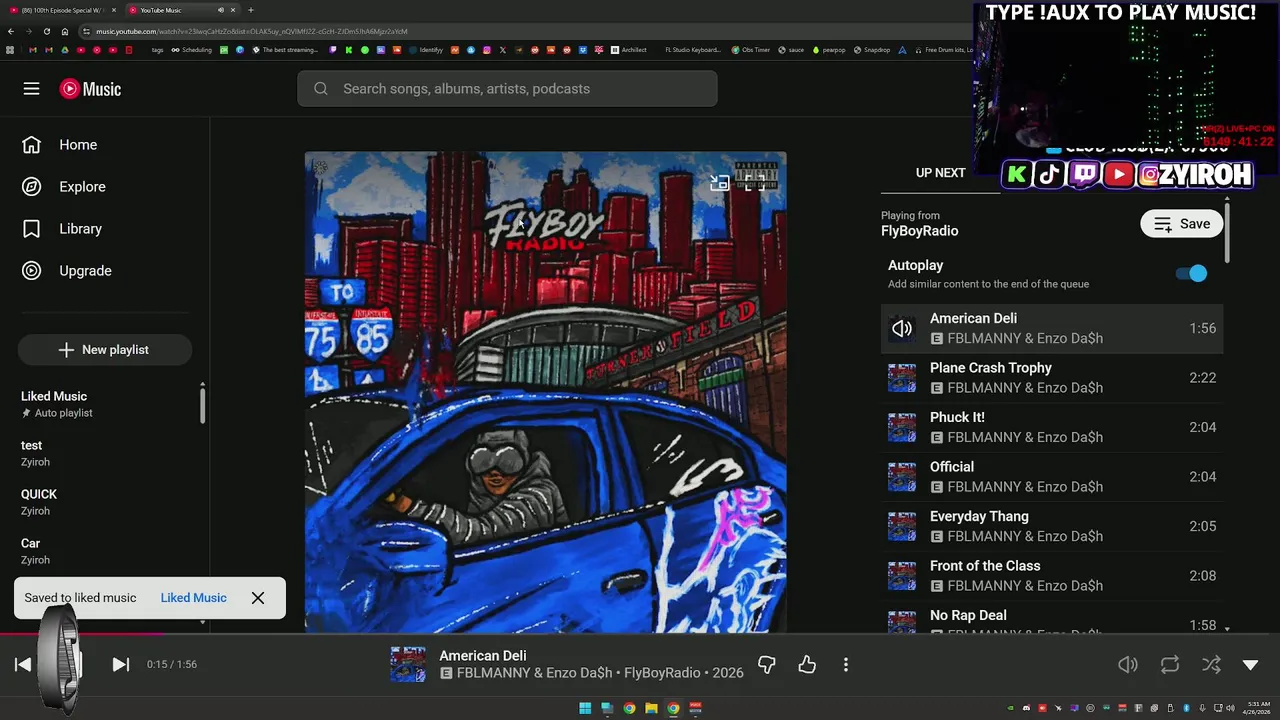This screenshot has height=720, width=1280.
Task: Open a new browser tab
Action: click(x=250, y=10)
